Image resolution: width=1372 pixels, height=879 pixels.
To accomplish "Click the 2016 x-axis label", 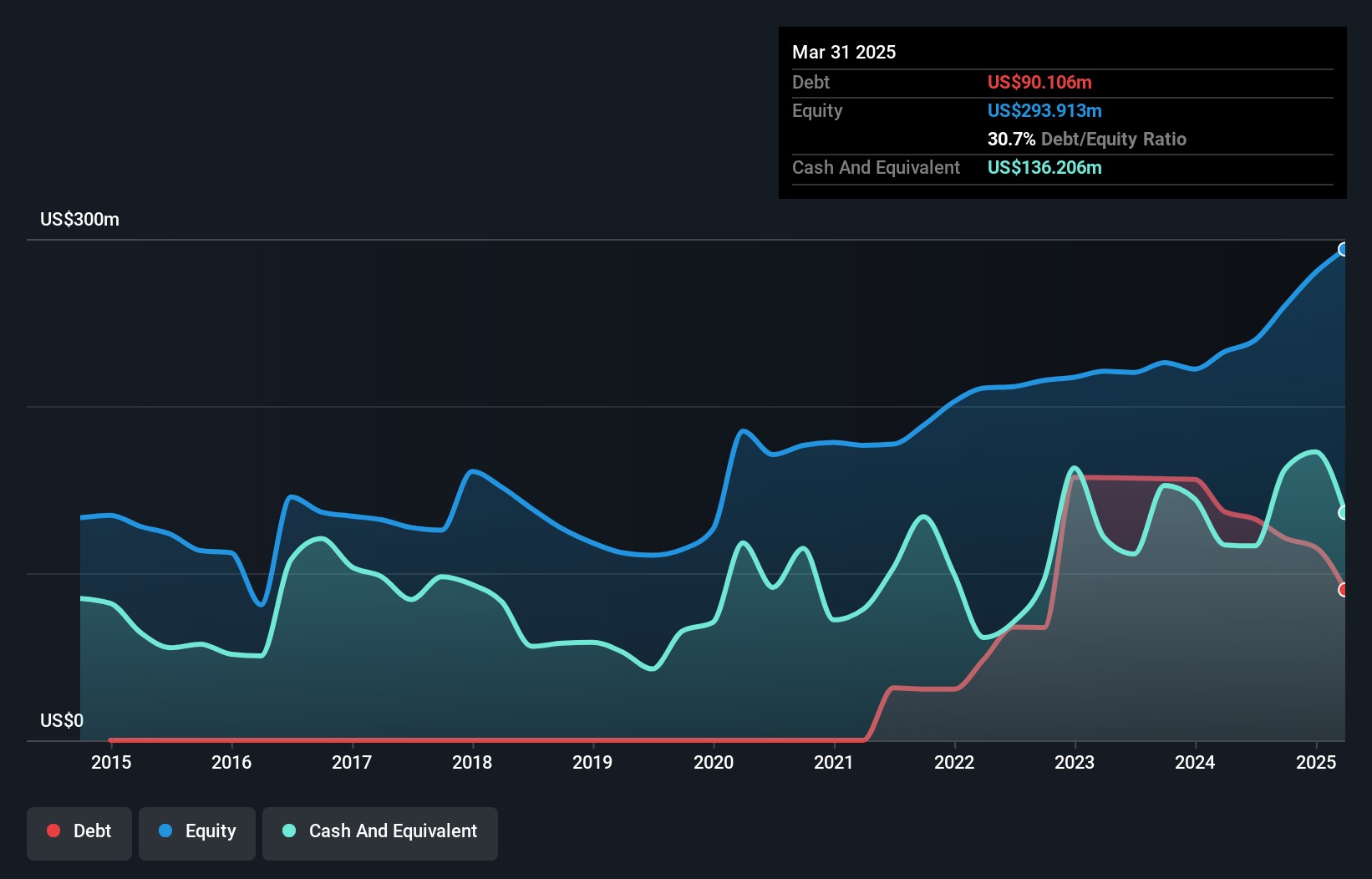I will (231, 762).
